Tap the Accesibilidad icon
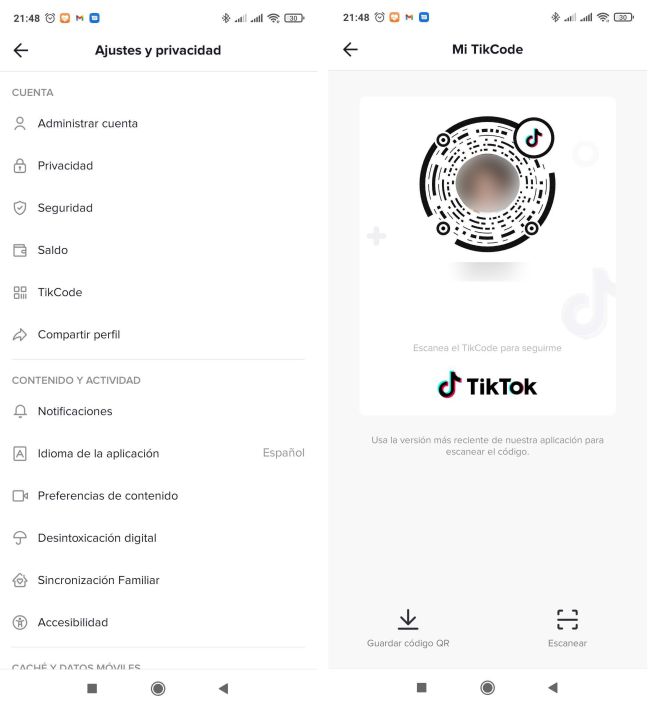 (20, 622)
